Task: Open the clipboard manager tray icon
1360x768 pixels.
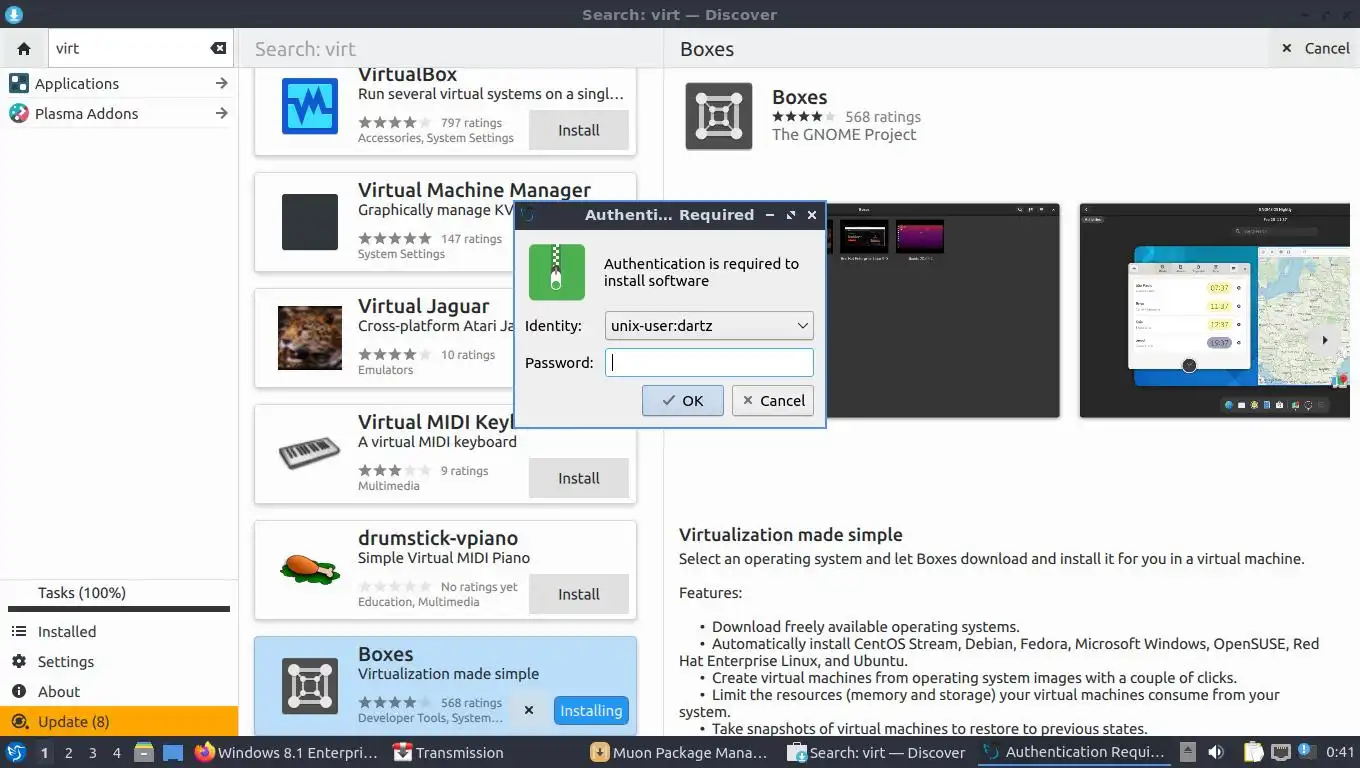Action: [x=1255, y=752]
